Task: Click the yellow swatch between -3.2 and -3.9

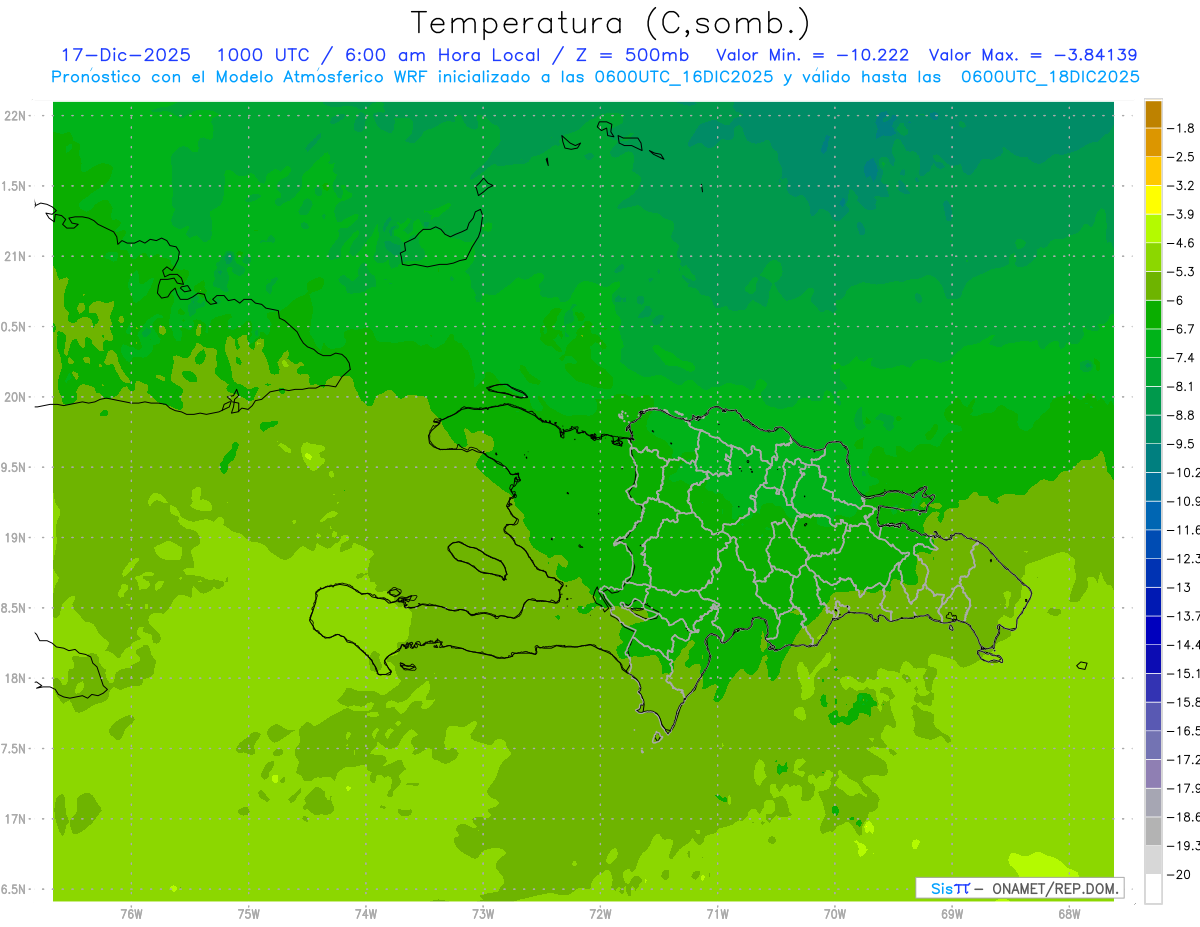Action: [1153, 200]
